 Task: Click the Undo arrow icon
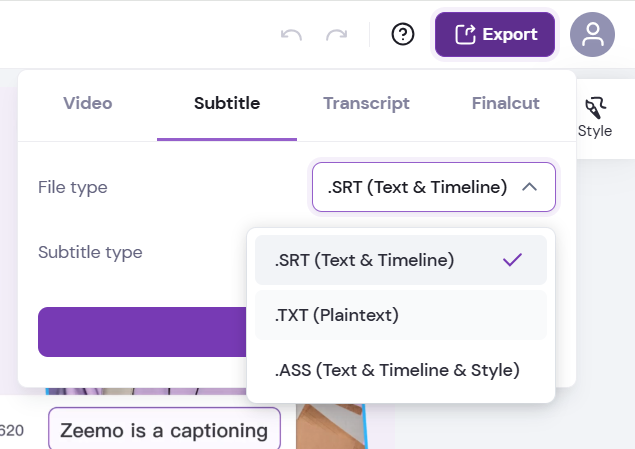click(x=292, y=35)
